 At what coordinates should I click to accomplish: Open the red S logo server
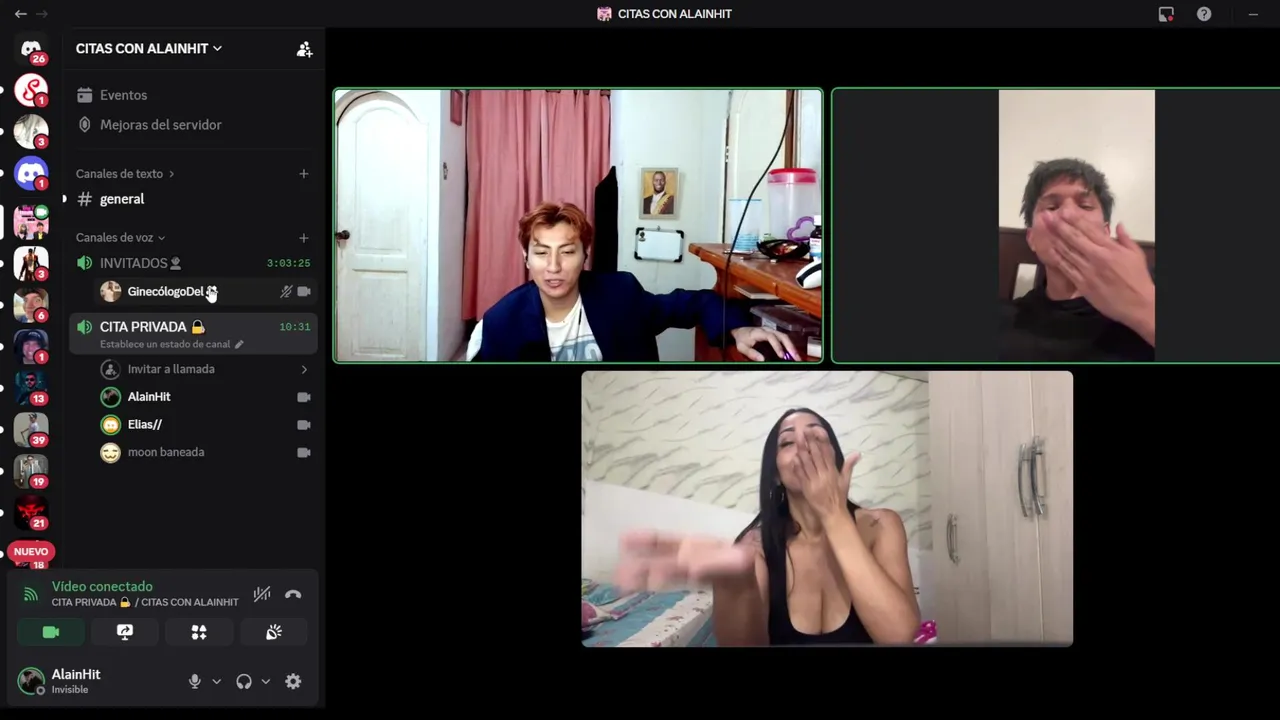31,90
